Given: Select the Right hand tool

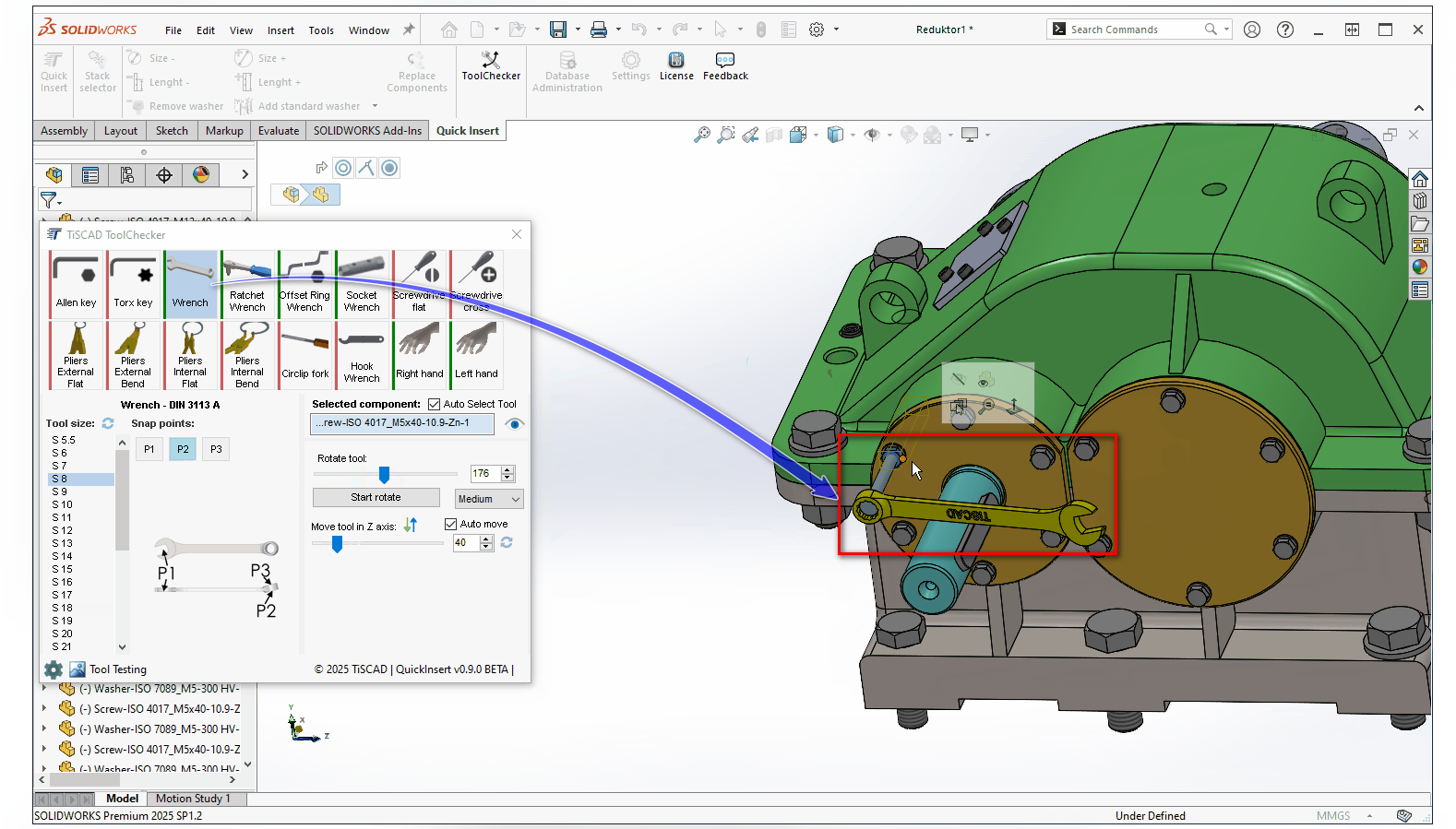Looking at the screenshot, I should click(x=419, y=355).
